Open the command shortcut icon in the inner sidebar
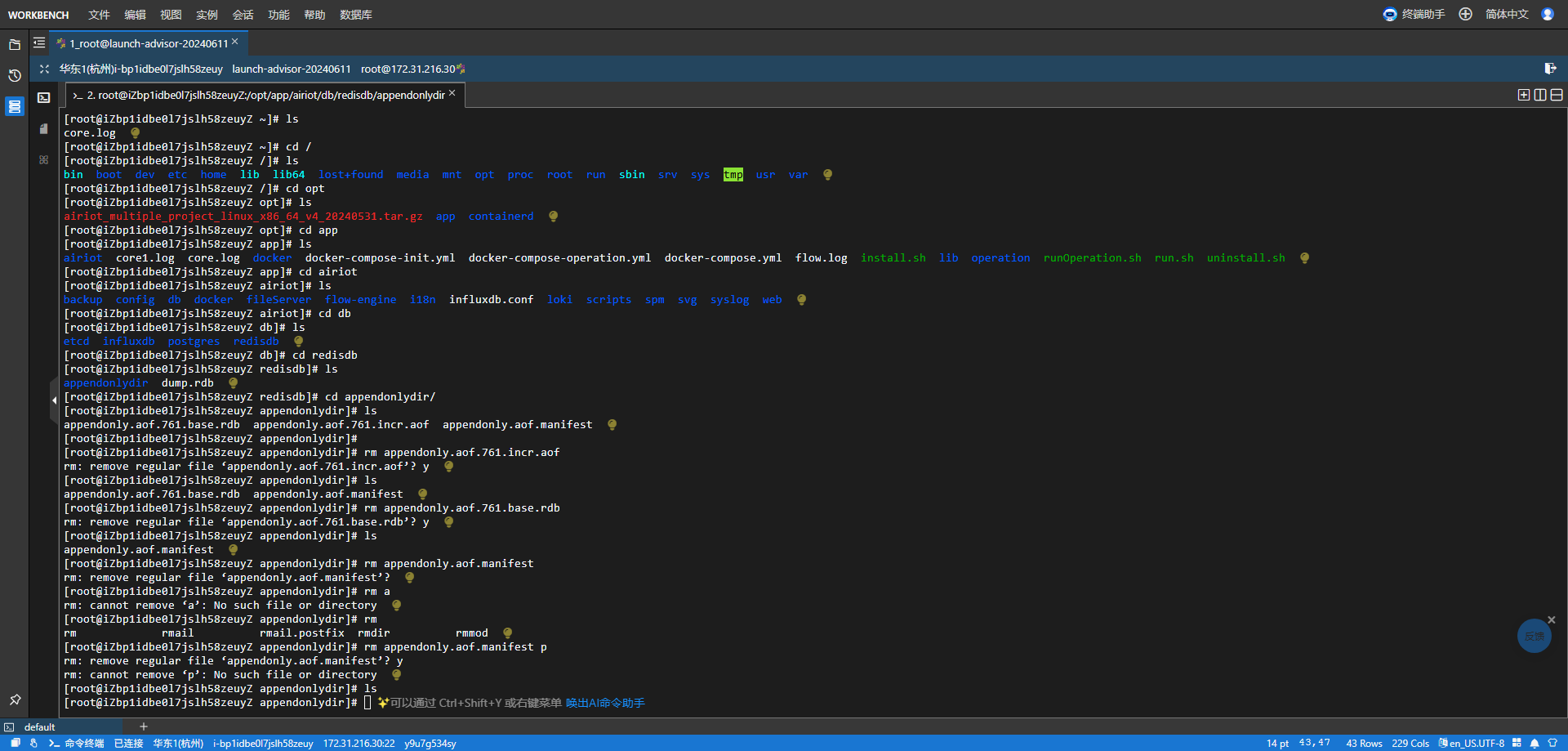Viewport: 1568px width, 751px height. (44, 159)
